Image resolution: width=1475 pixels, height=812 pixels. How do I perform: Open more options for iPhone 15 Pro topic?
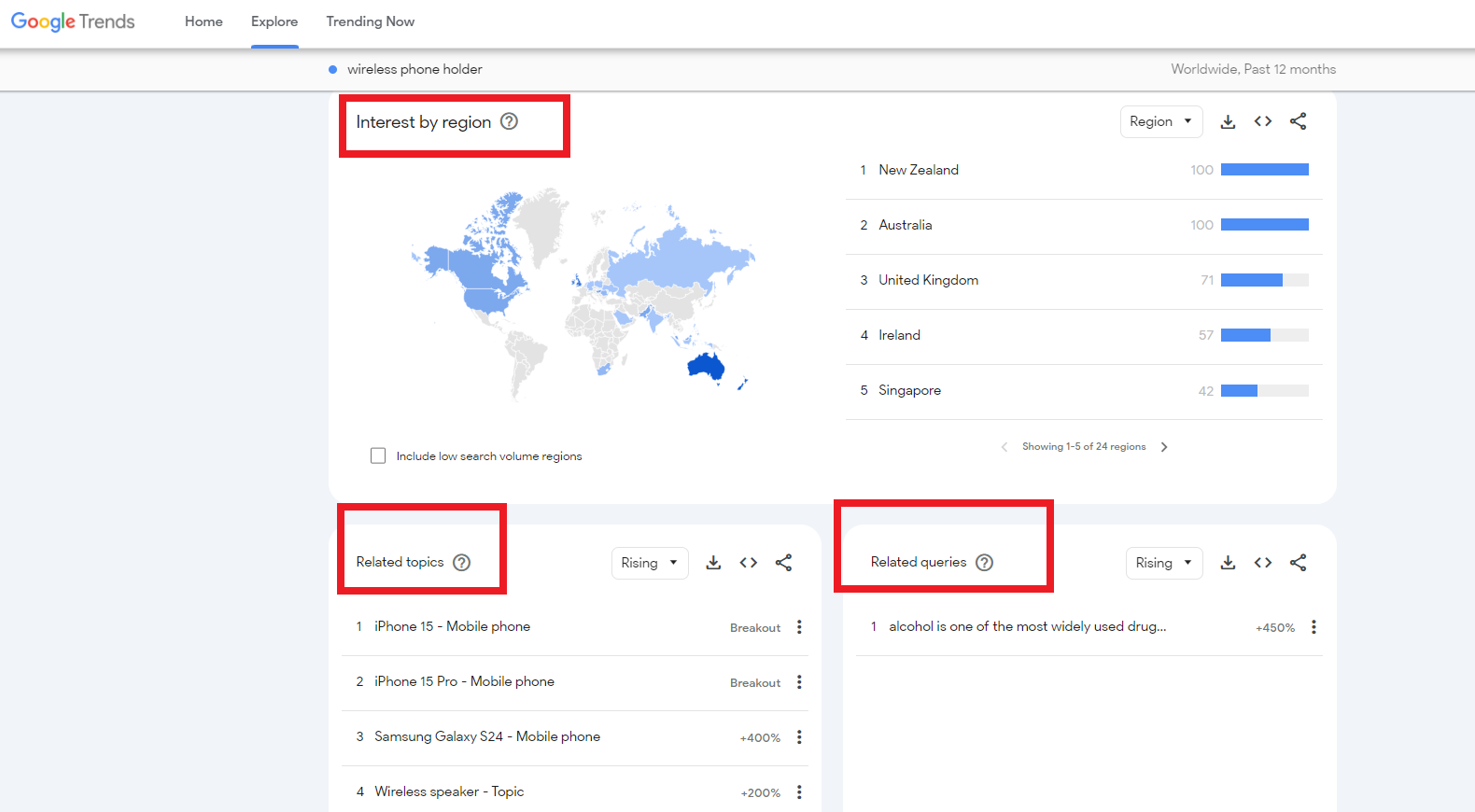(x=799, y=682)
